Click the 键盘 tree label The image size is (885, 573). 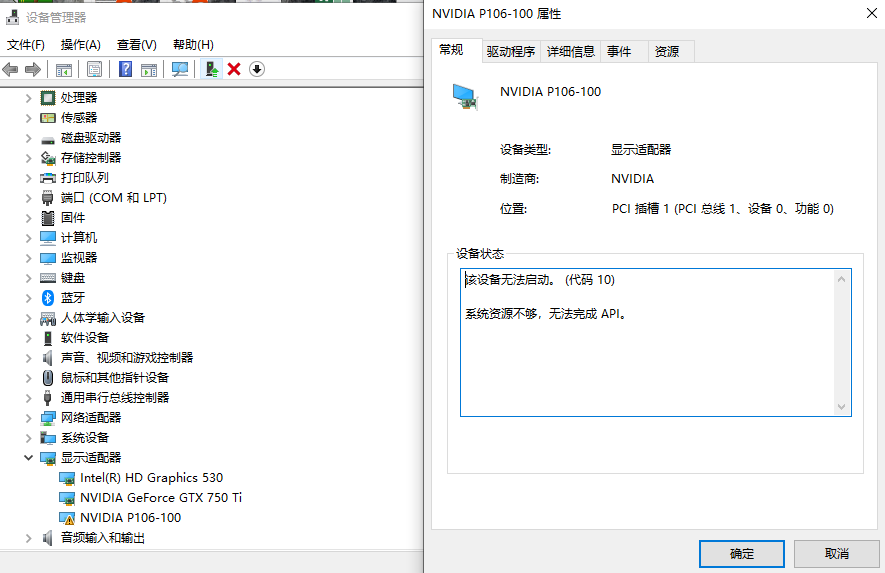(73, 278)
